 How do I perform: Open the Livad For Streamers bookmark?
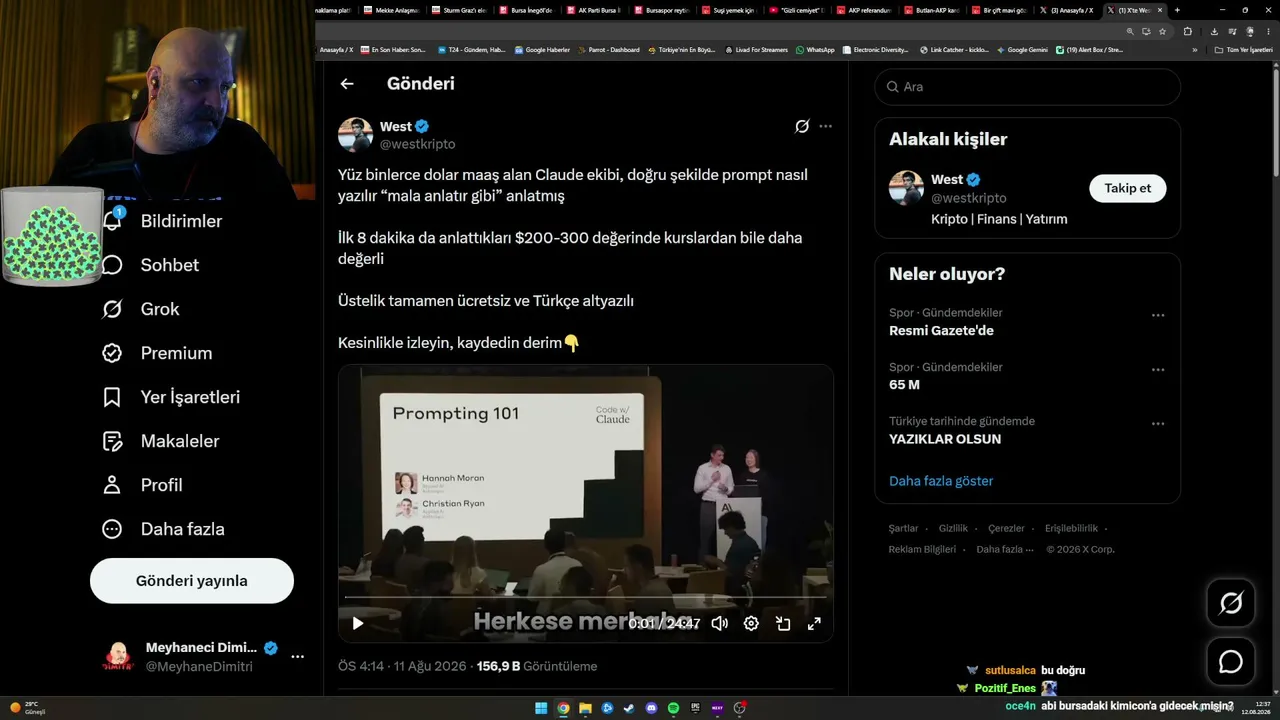pos(757,50)
